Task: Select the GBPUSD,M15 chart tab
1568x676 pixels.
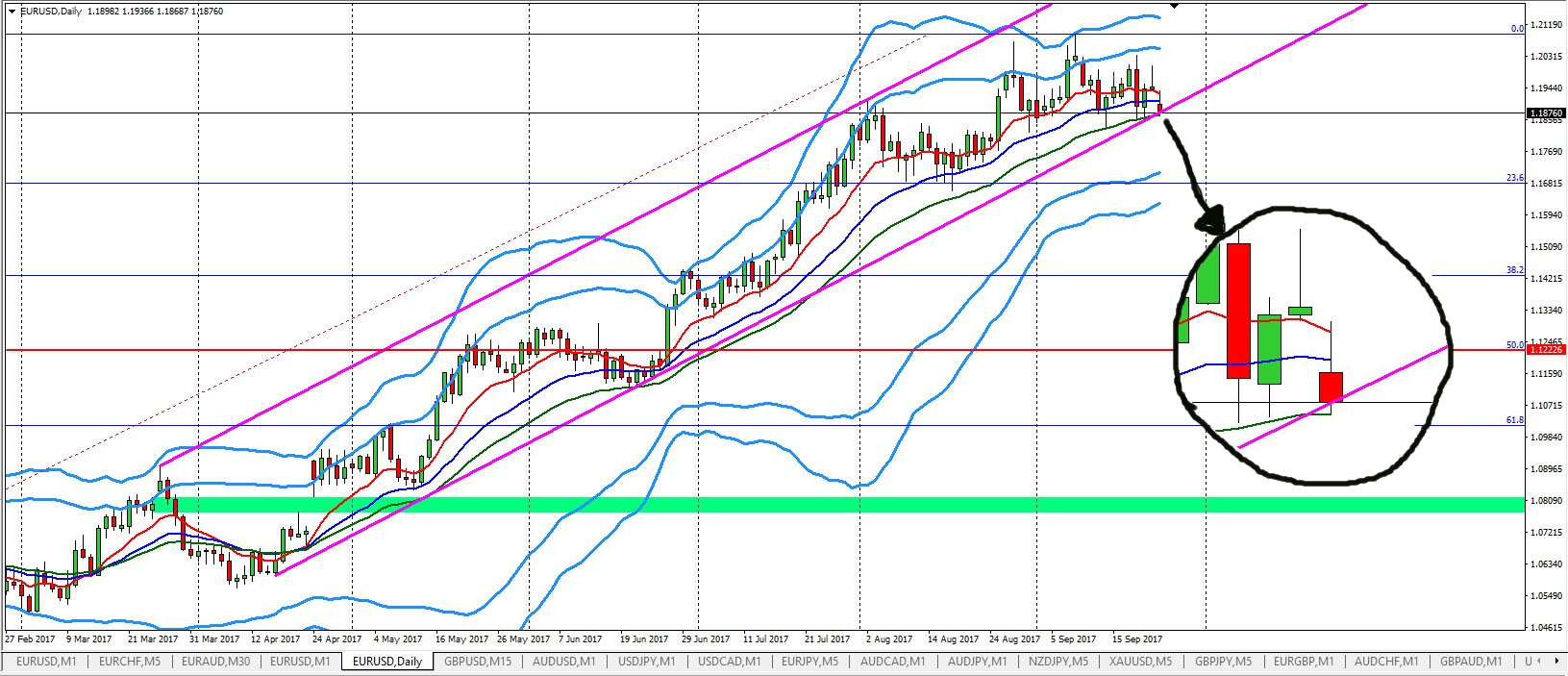Action: [x=478, y=662]
